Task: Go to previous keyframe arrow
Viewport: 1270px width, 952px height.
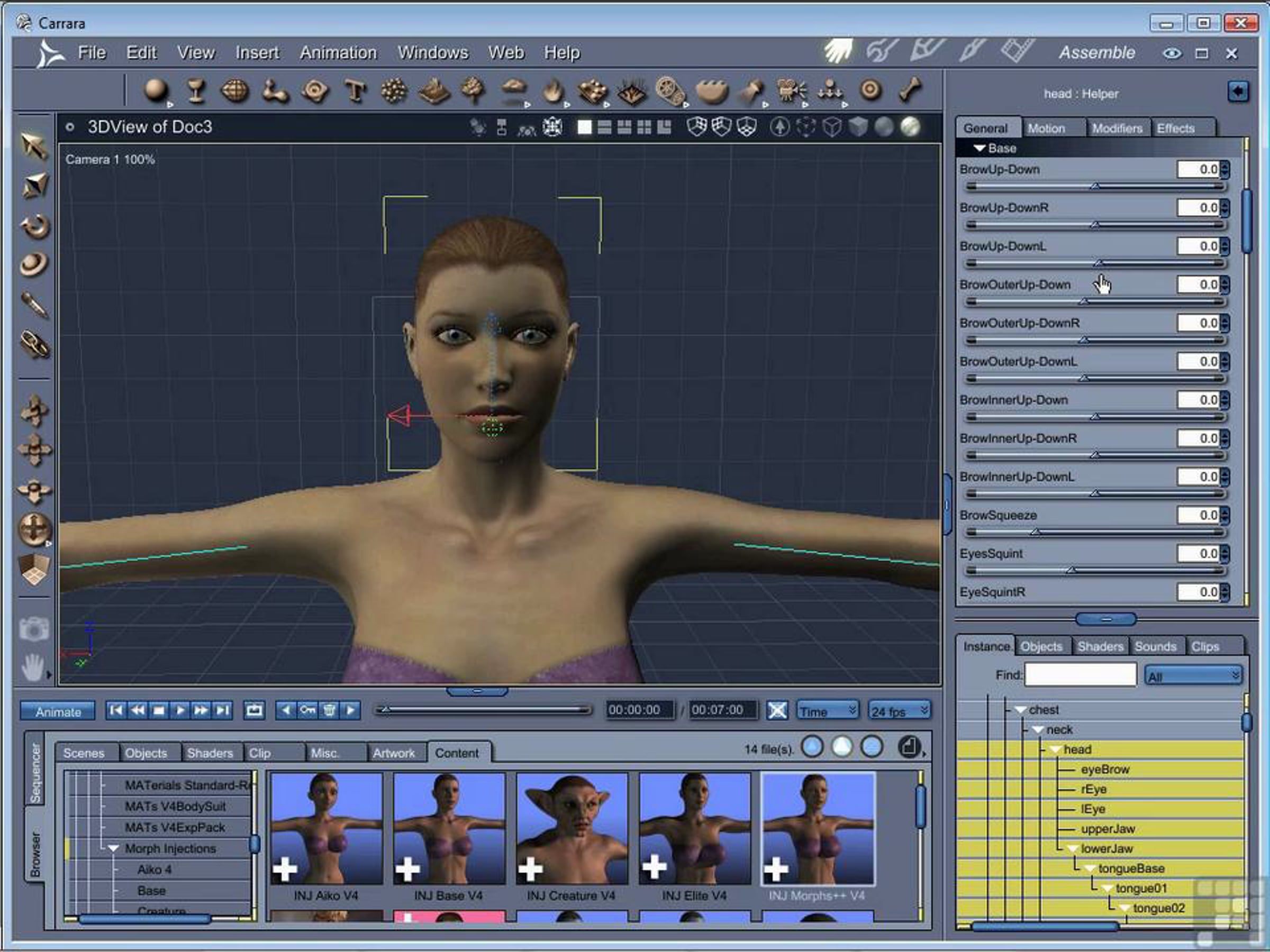Action: click(x=286, y=710)
